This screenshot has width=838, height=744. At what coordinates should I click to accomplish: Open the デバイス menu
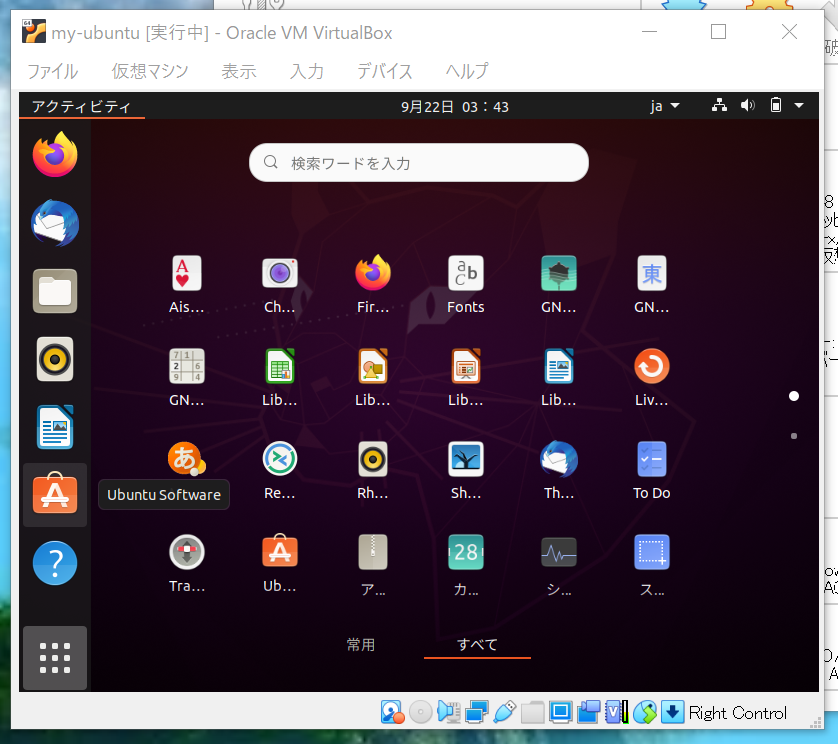[385, 71]
